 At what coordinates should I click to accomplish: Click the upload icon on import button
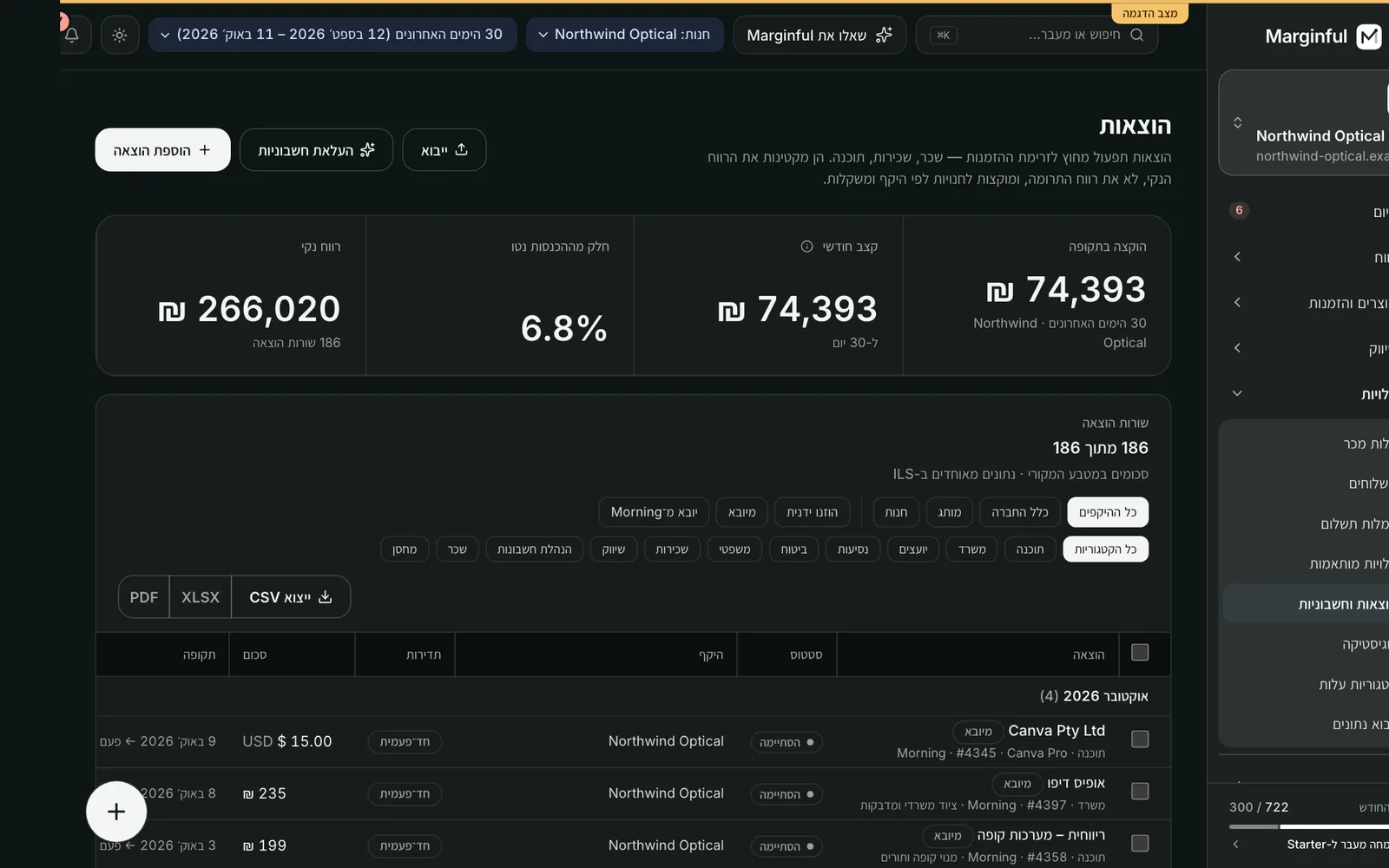click(462, 150)
